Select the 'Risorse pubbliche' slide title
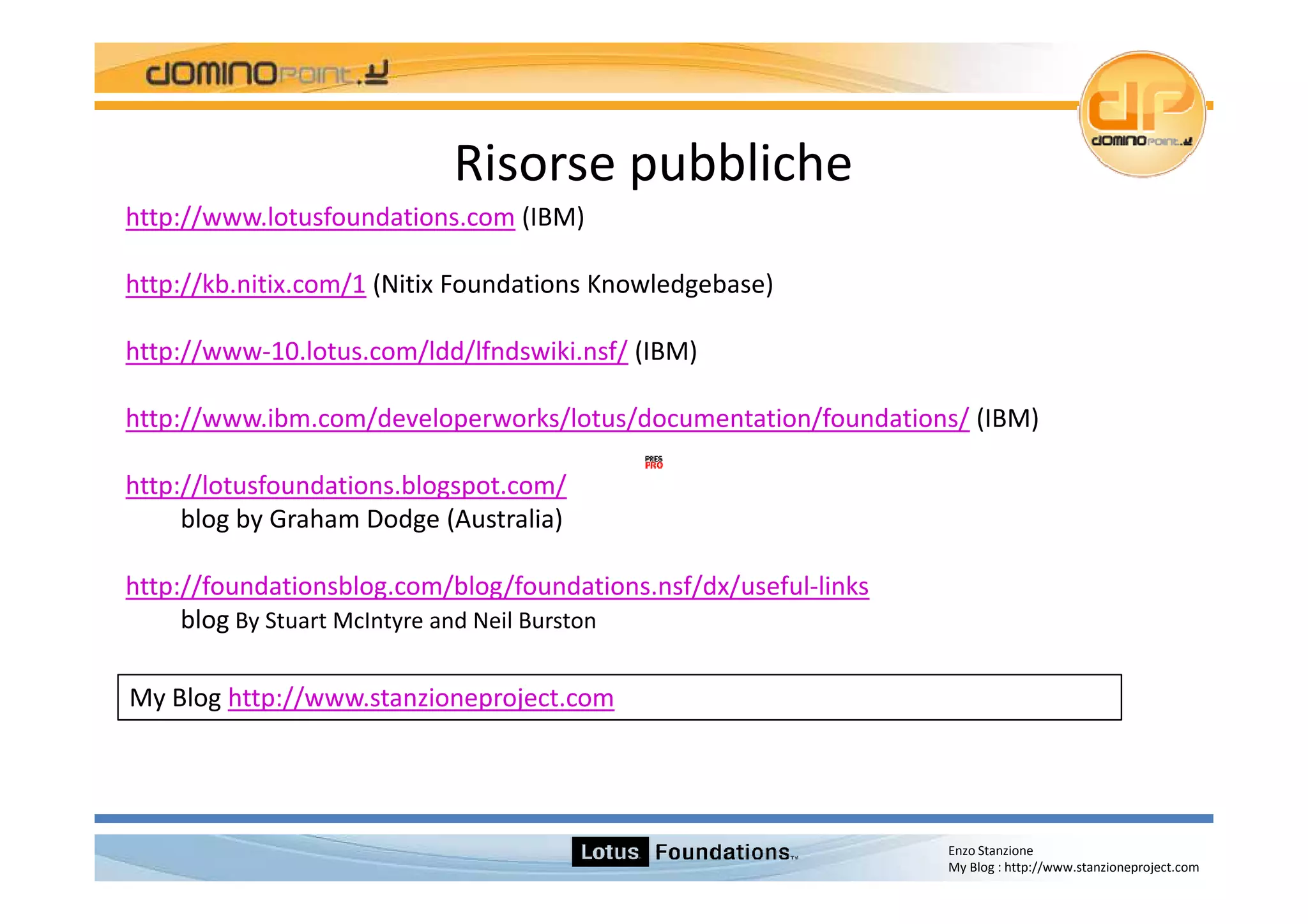 tap(653, 163)
